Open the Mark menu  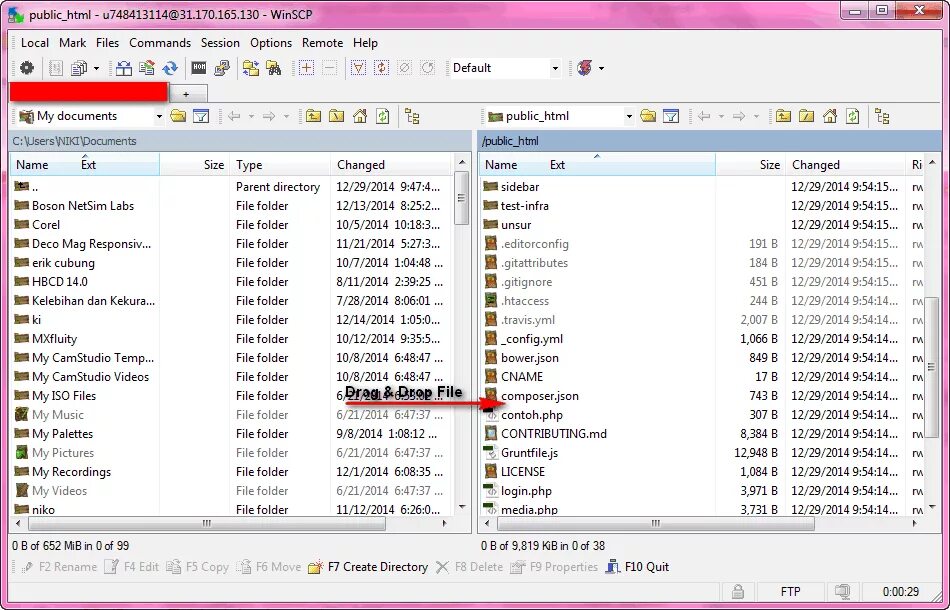click(72, 43)
